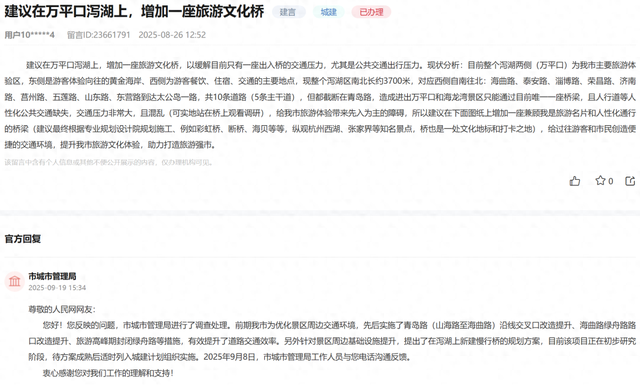This screenshot has width=640, height=388.
Task: Click the thumbs-up like icon
Action: (x=575, y=181)
